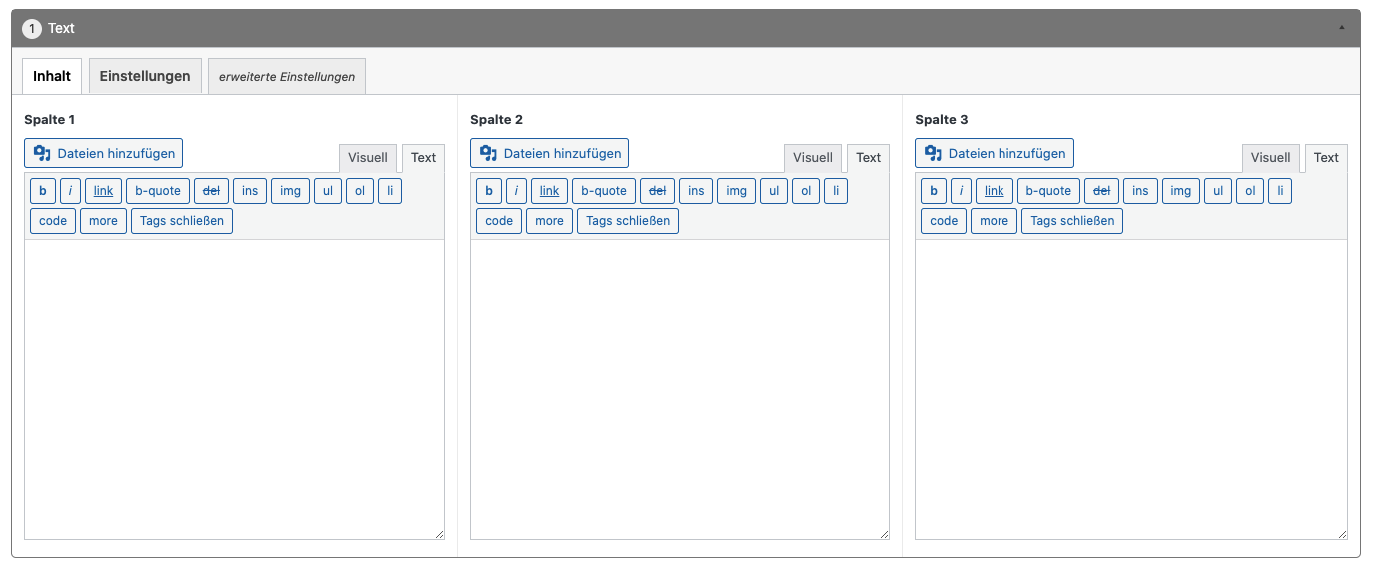This screenshot has width=1373, height=566.
Task: Insert code tag in Spalte 2
Action: [x=499, y=221]
